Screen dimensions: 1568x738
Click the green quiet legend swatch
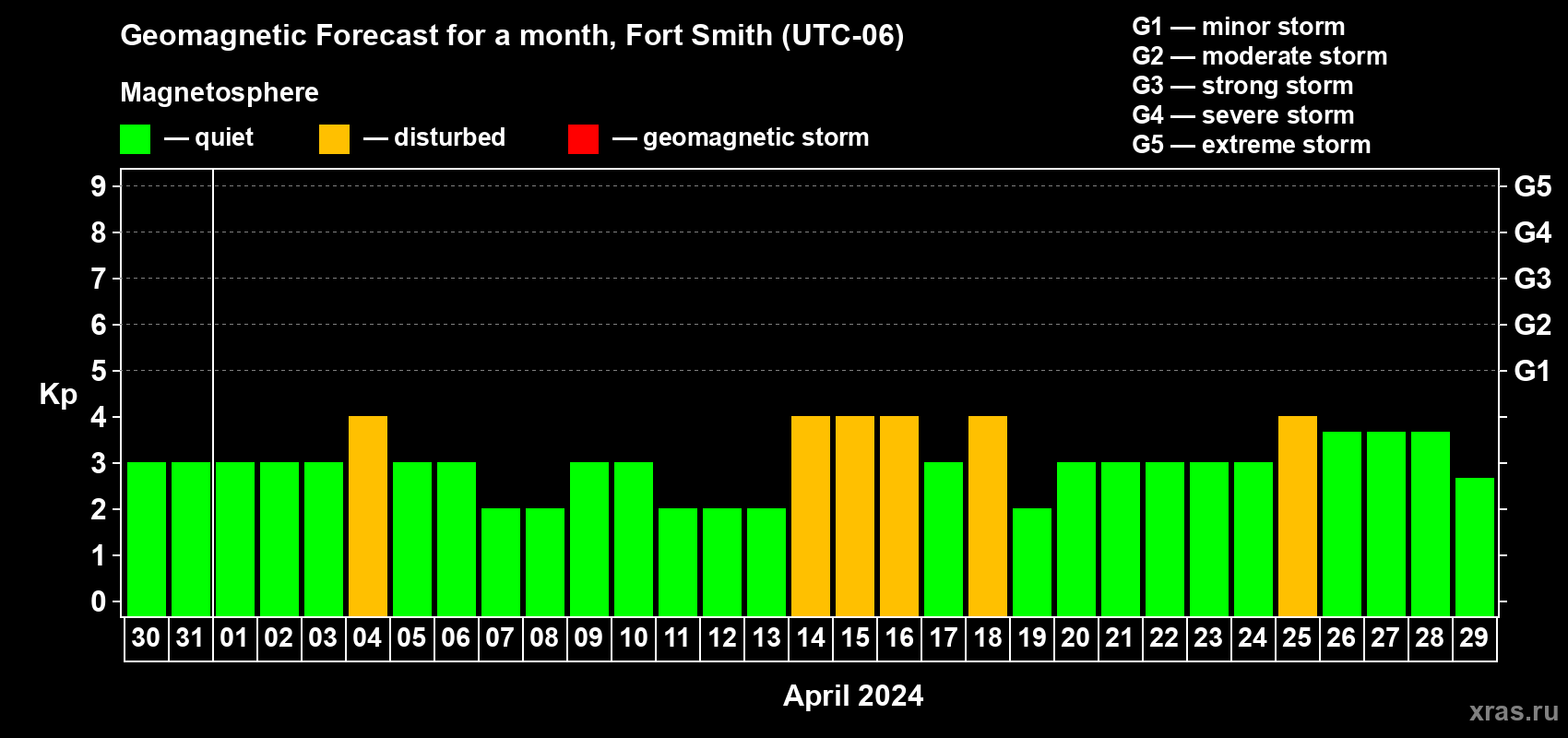[x=135, y=139]
